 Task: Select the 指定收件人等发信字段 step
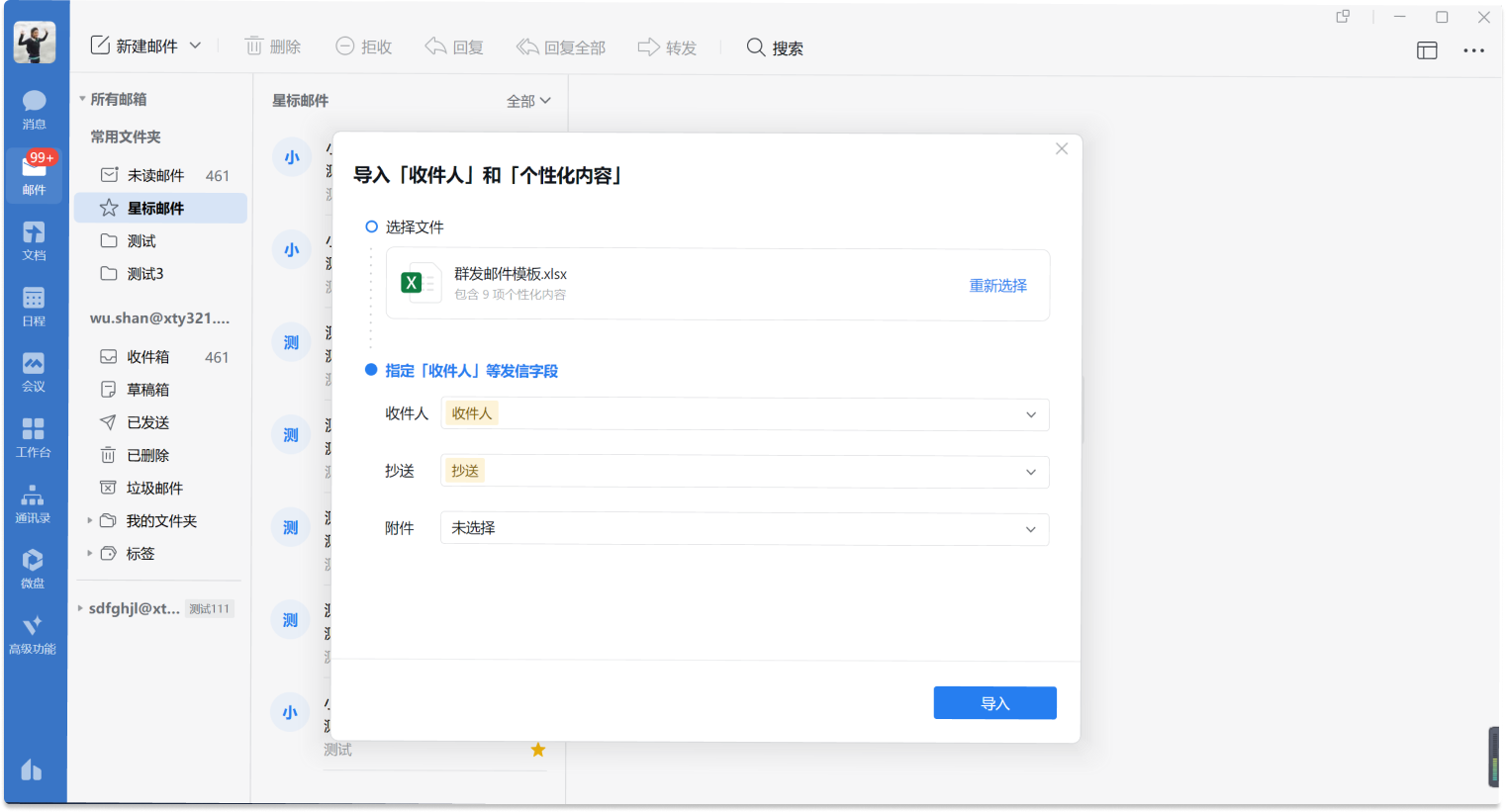pos(371,370)
